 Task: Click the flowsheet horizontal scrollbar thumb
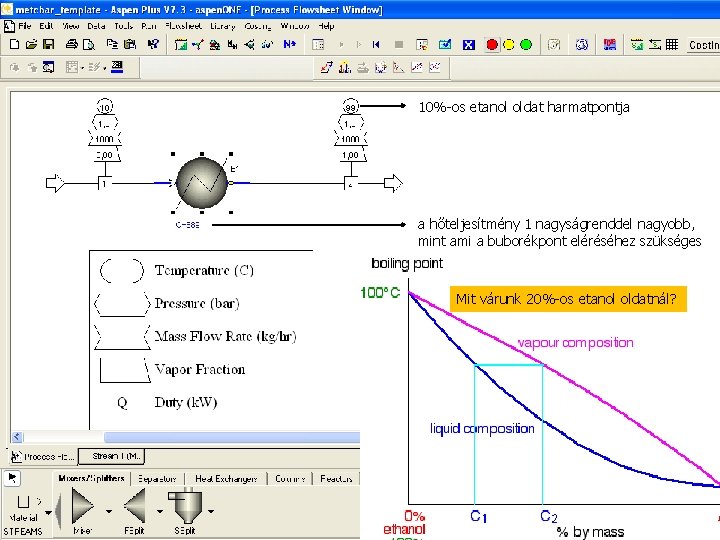232,437
